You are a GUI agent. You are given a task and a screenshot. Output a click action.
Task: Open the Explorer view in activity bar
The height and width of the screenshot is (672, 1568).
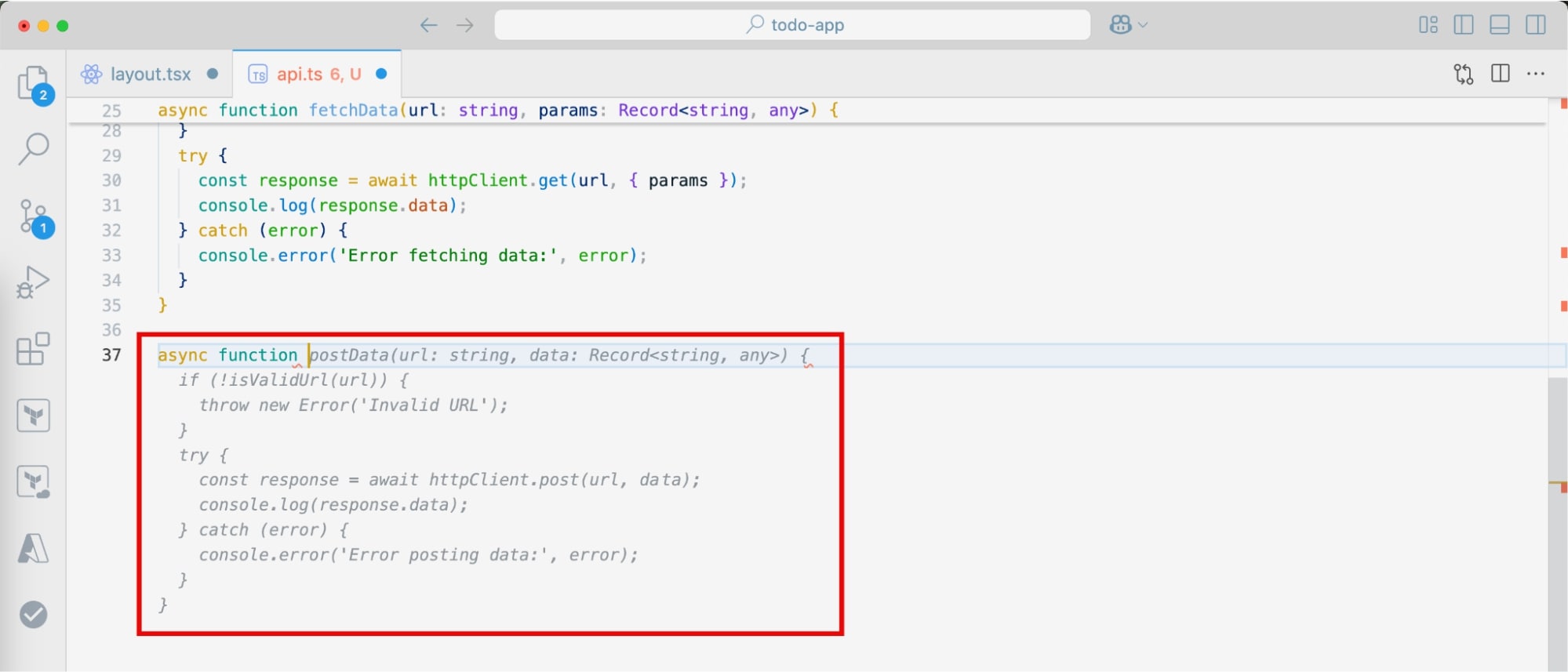tap(34, 82)
